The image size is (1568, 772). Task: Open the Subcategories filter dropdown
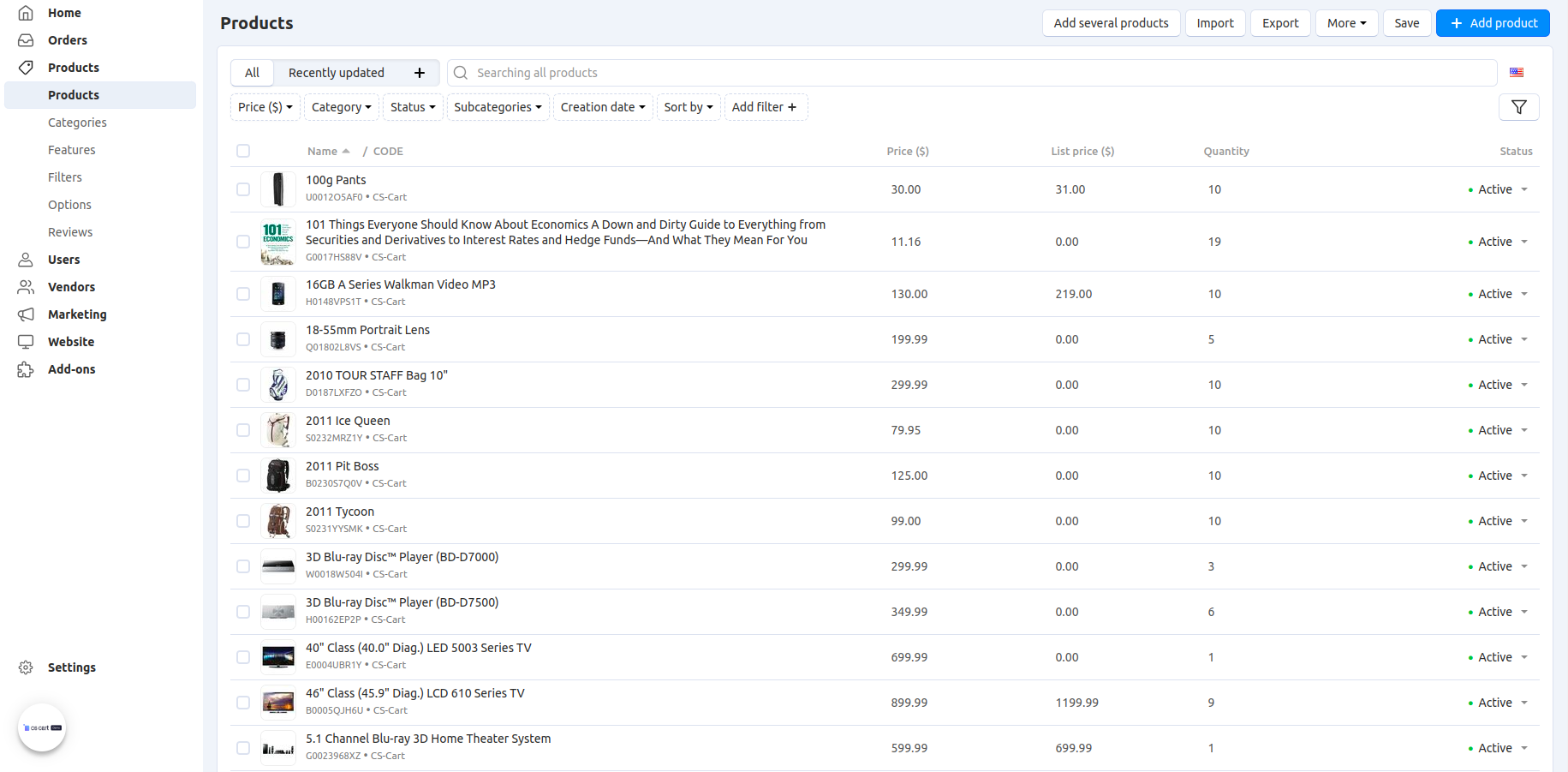pyautogui.click(x=498, y=107)
